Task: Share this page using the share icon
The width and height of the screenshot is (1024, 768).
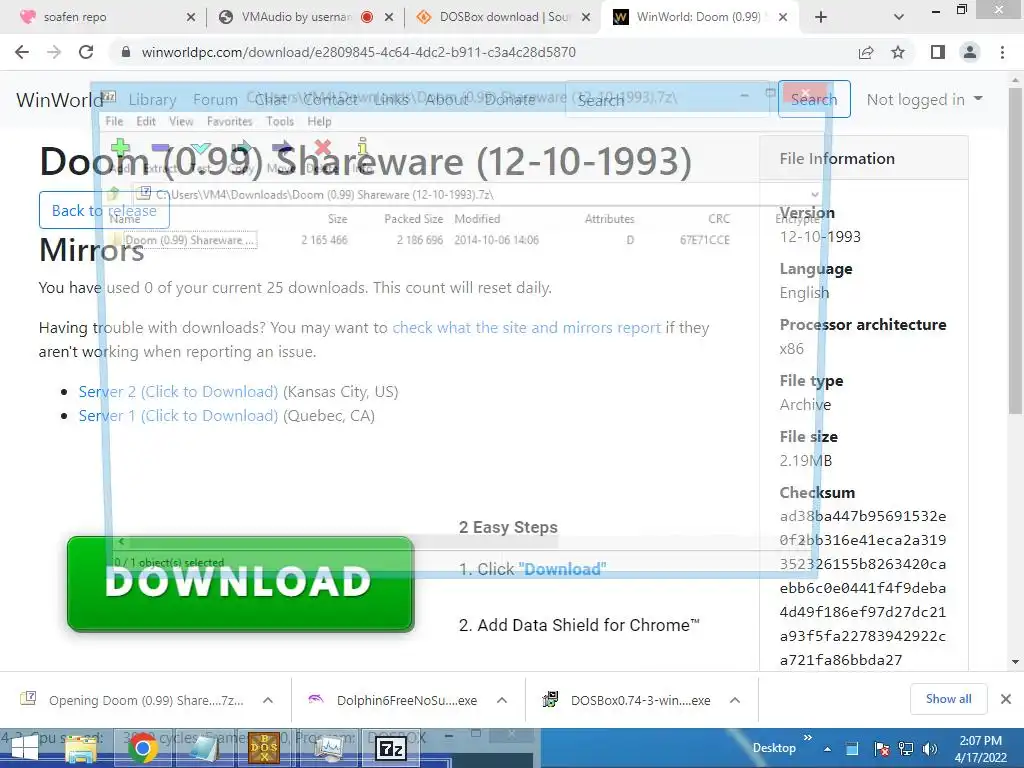Action: point(866,52)
